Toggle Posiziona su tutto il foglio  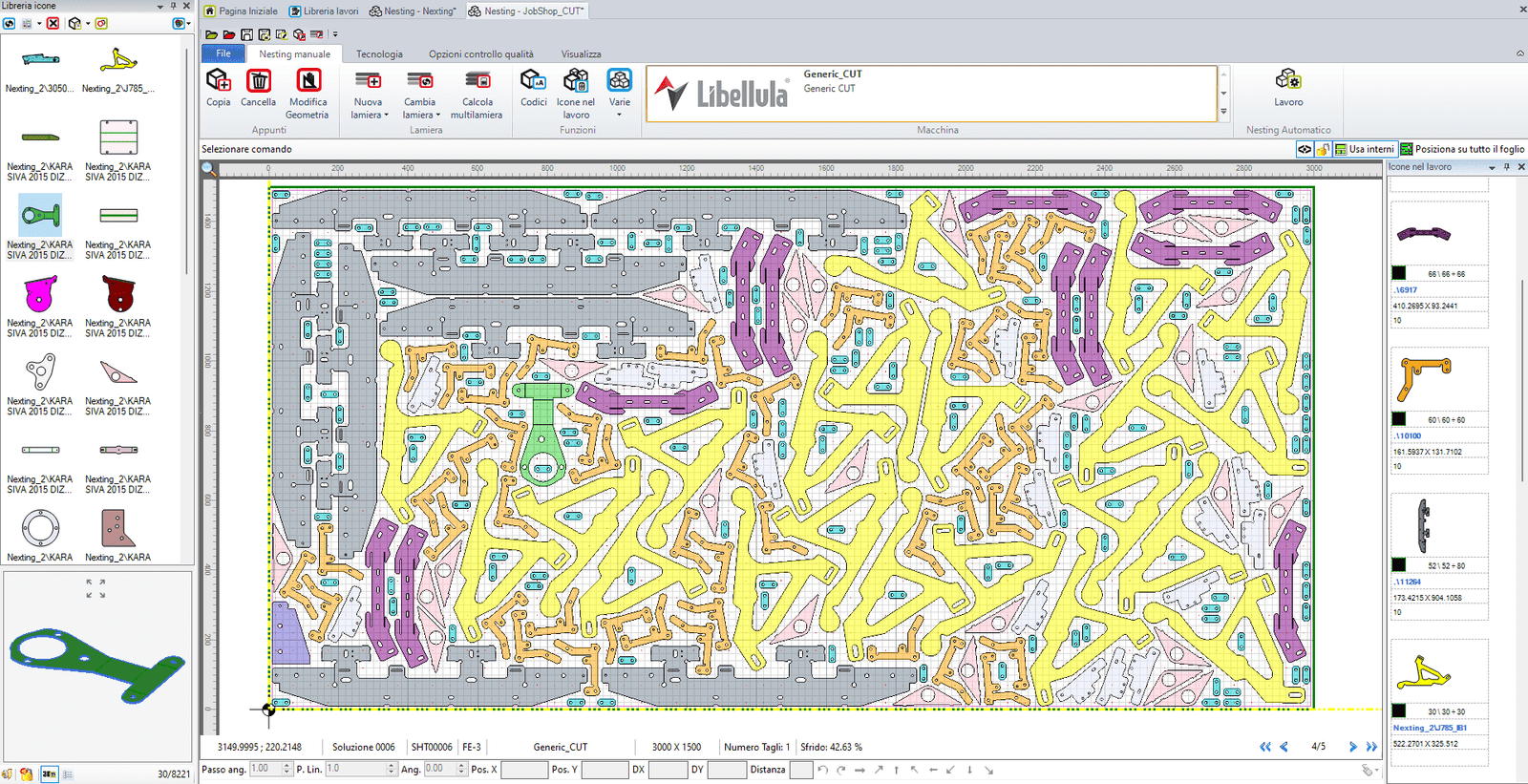click(1462, 149)
